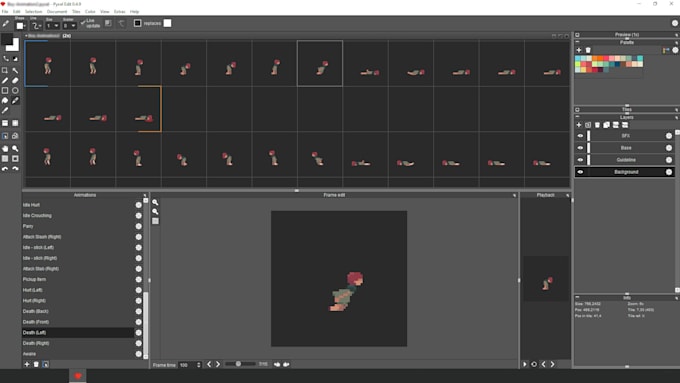This screenshot has height=383, width=680.
Task: Select the Fill bucket tool
Action: (5, 101)
